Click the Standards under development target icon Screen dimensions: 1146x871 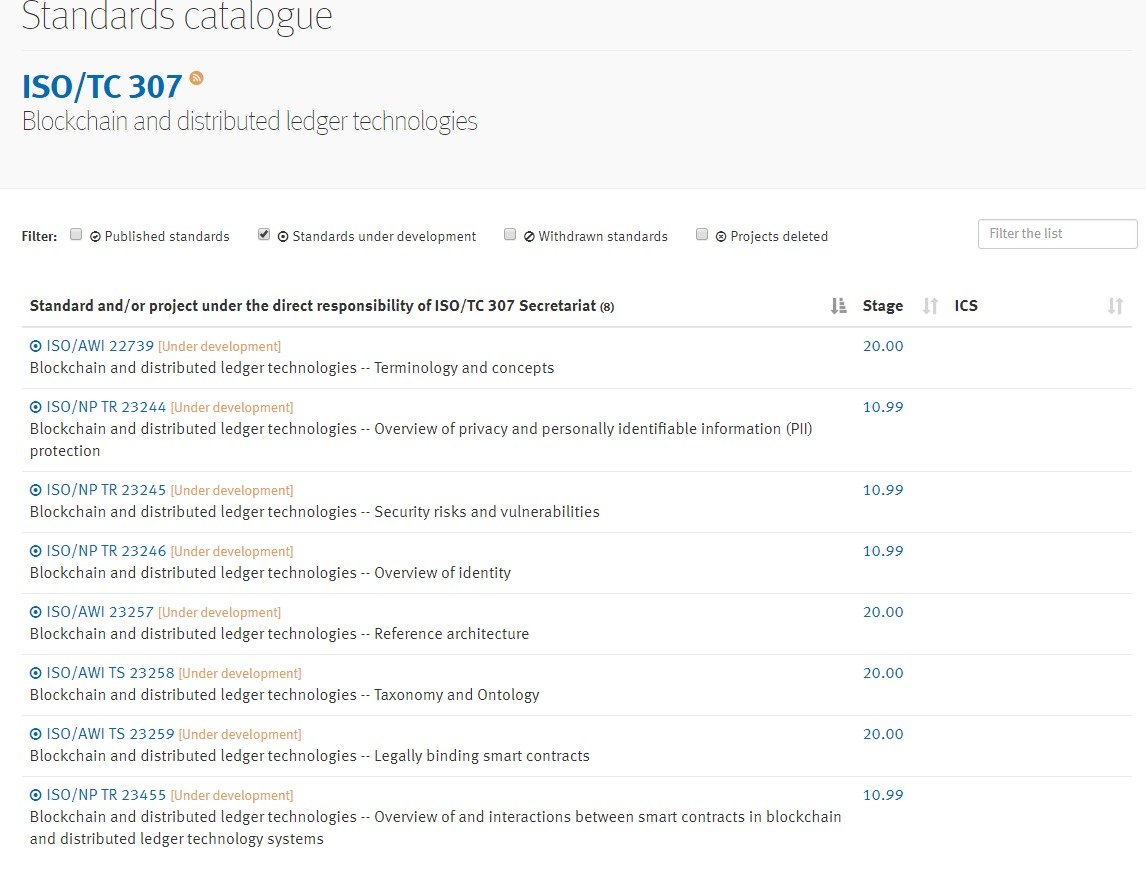pyautogui.click(x=283, y=237)
